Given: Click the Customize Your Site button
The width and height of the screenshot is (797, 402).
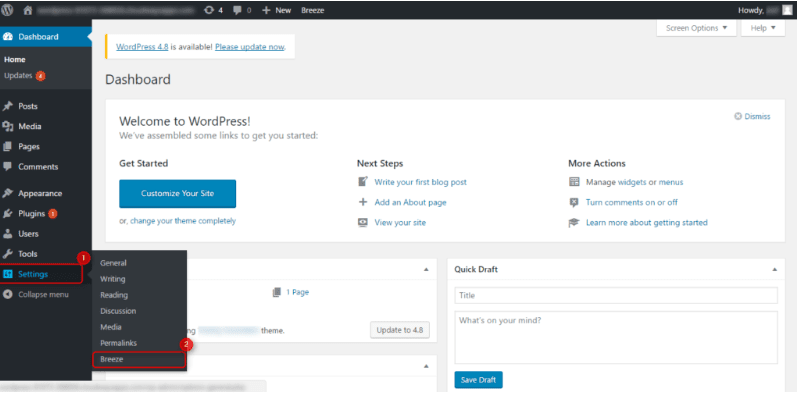Looking at the screenshot, I should [x=177, y=193].
